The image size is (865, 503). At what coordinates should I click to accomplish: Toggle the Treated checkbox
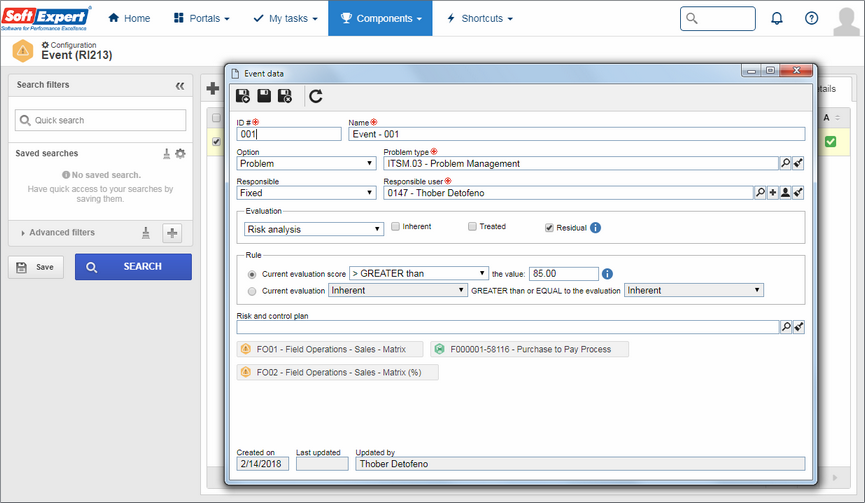472,226
